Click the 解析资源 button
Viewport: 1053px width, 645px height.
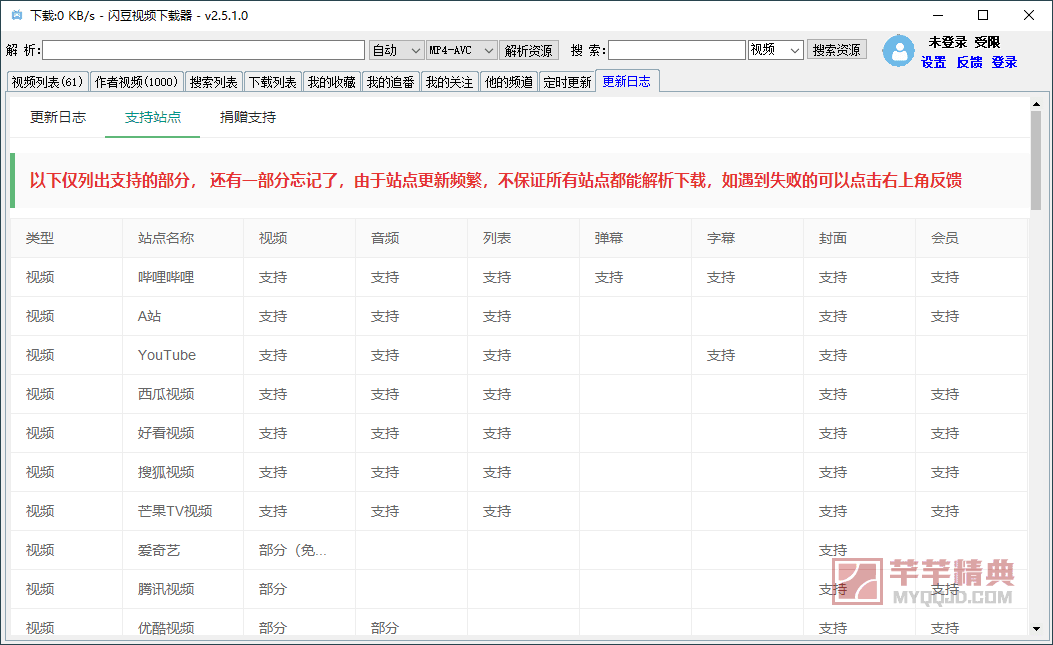click(x=529, y=50)
